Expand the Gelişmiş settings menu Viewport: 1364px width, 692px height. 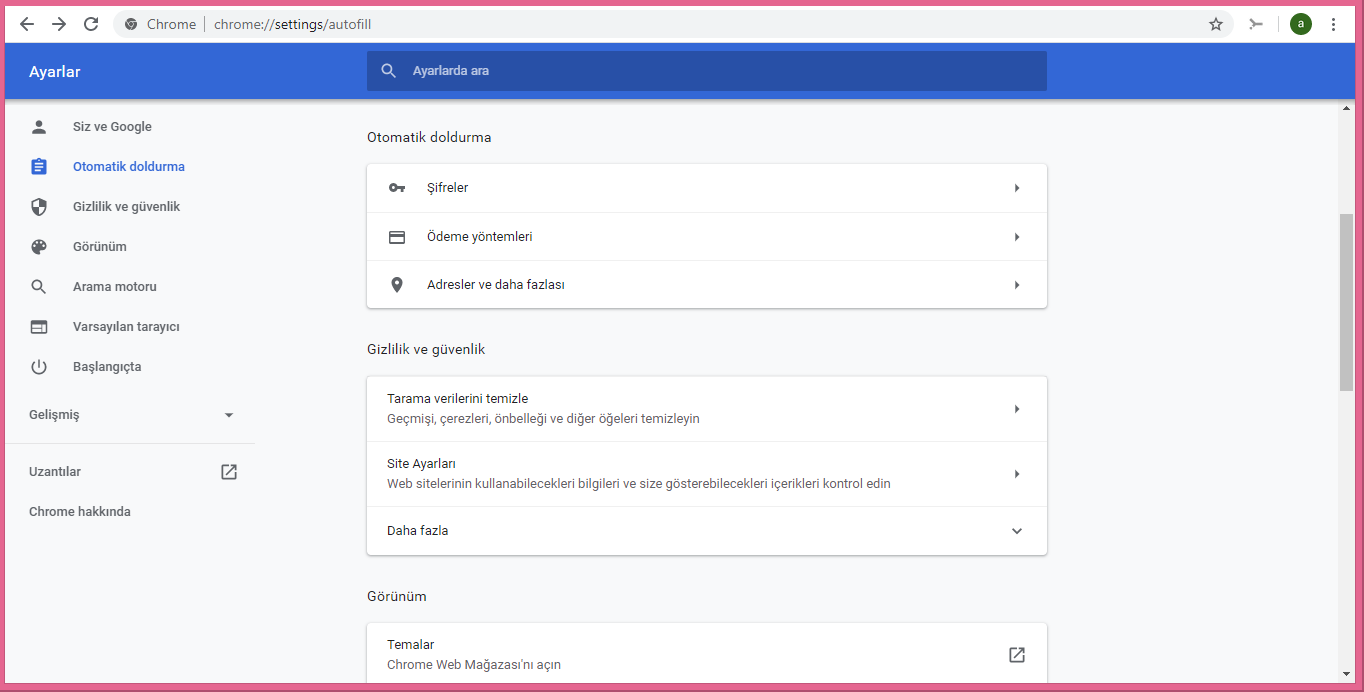[x=228, y=414]
